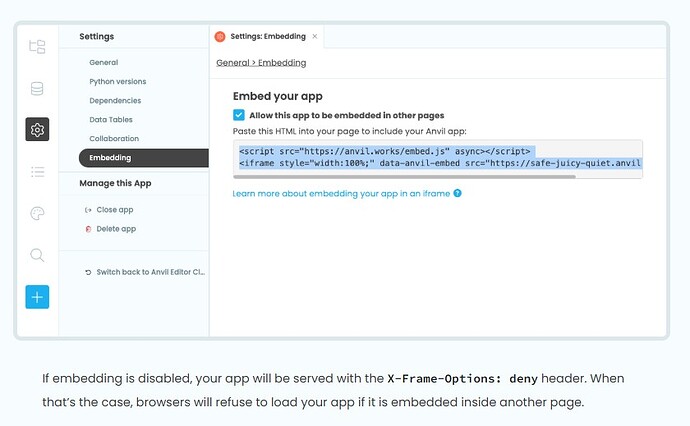This screenshot has height=426, width=690.
Task: Click the help question mark icon
Action: [x=458, y=193]
